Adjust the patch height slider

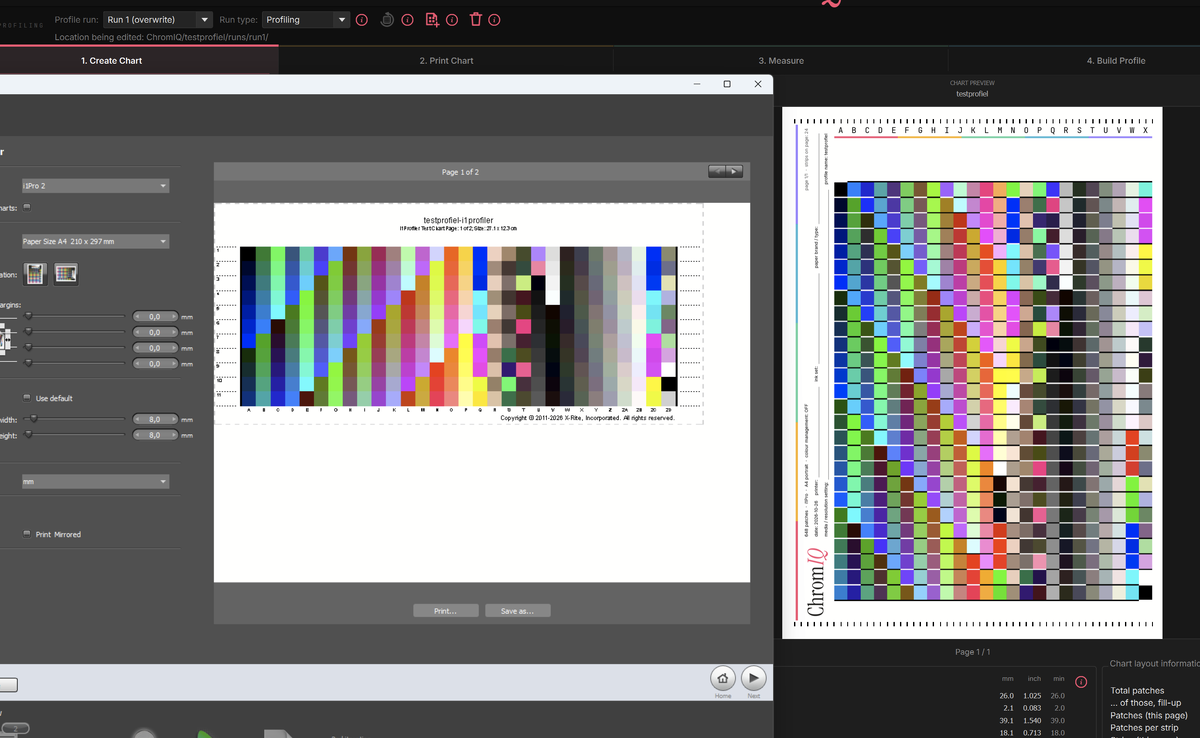click(x=76, y=435)
